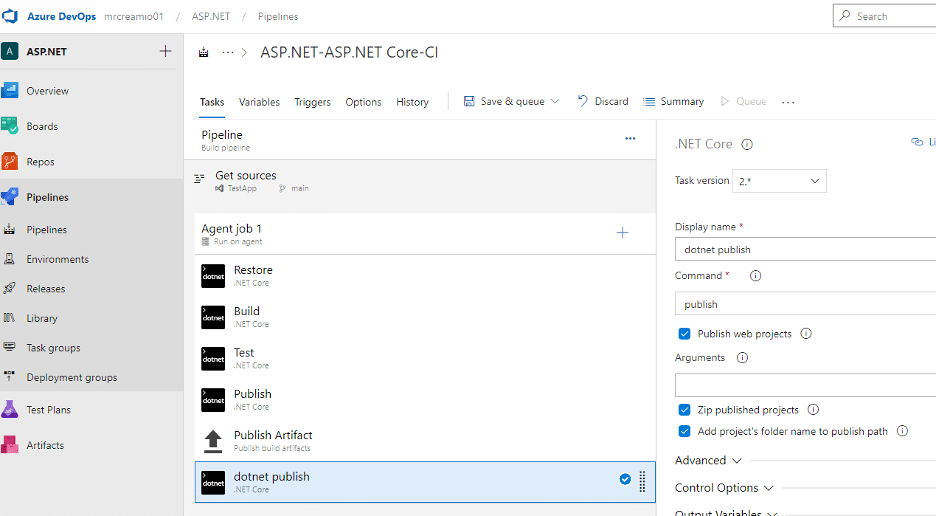The image size is (936, 516).
Task: Open the Task groups icon
Action: click(10, 347)
